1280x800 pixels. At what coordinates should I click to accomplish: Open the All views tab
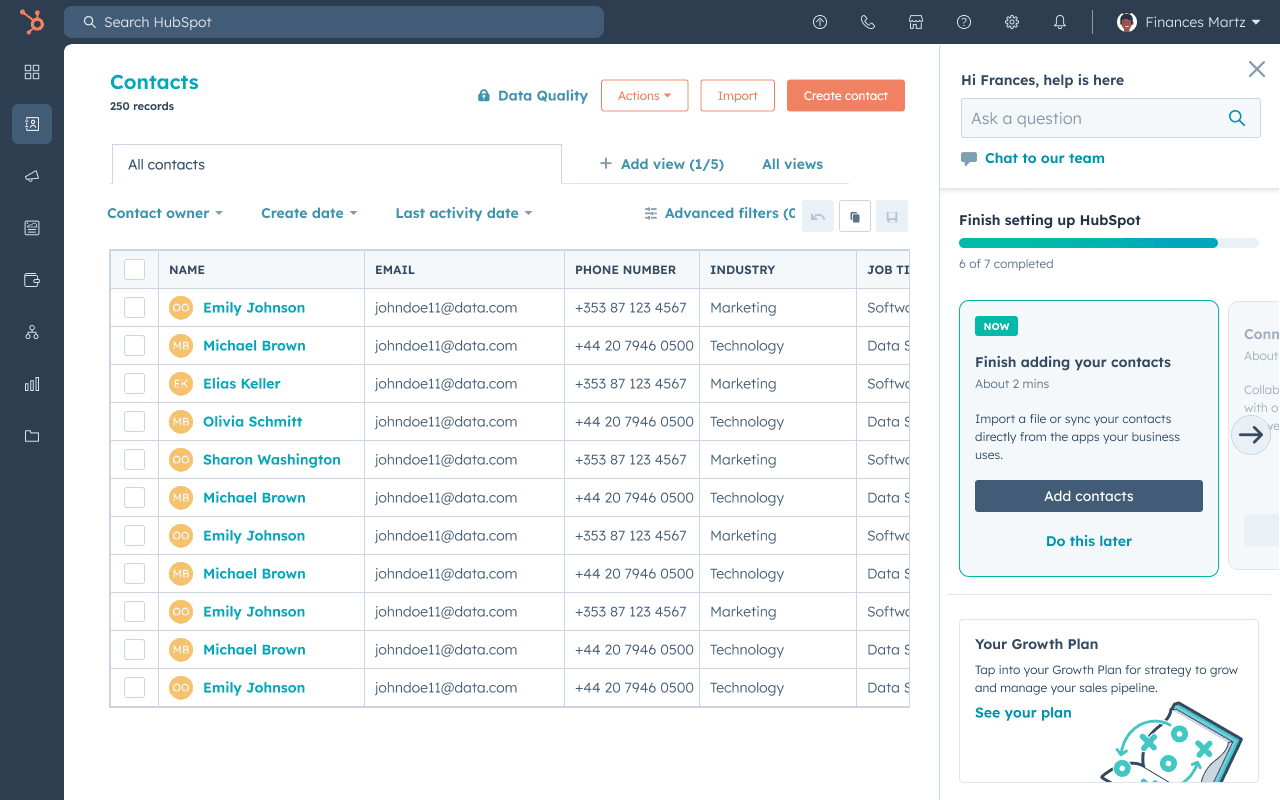[x=793, y=164]
